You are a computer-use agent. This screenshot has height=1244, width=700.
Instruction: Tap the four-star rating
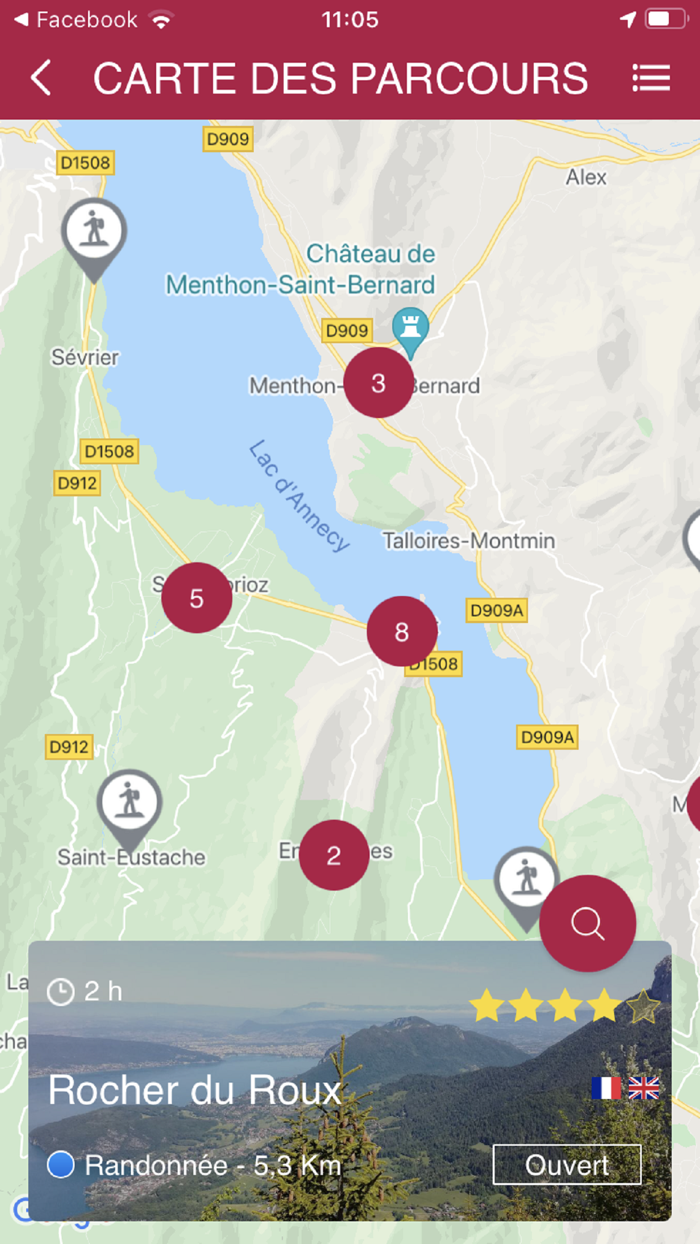click(565, 1006)
